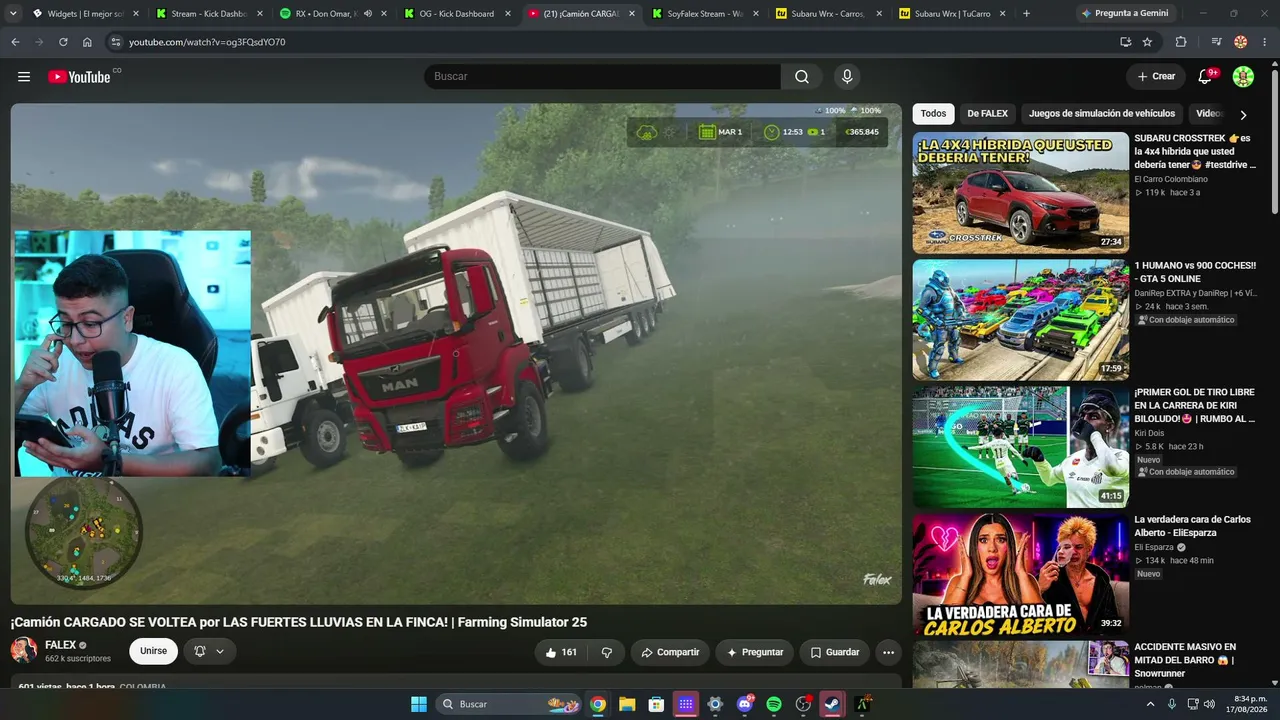The image size is (1280, 720).
Task: Open Discord from the taskbar
Action: click(745, 704)
